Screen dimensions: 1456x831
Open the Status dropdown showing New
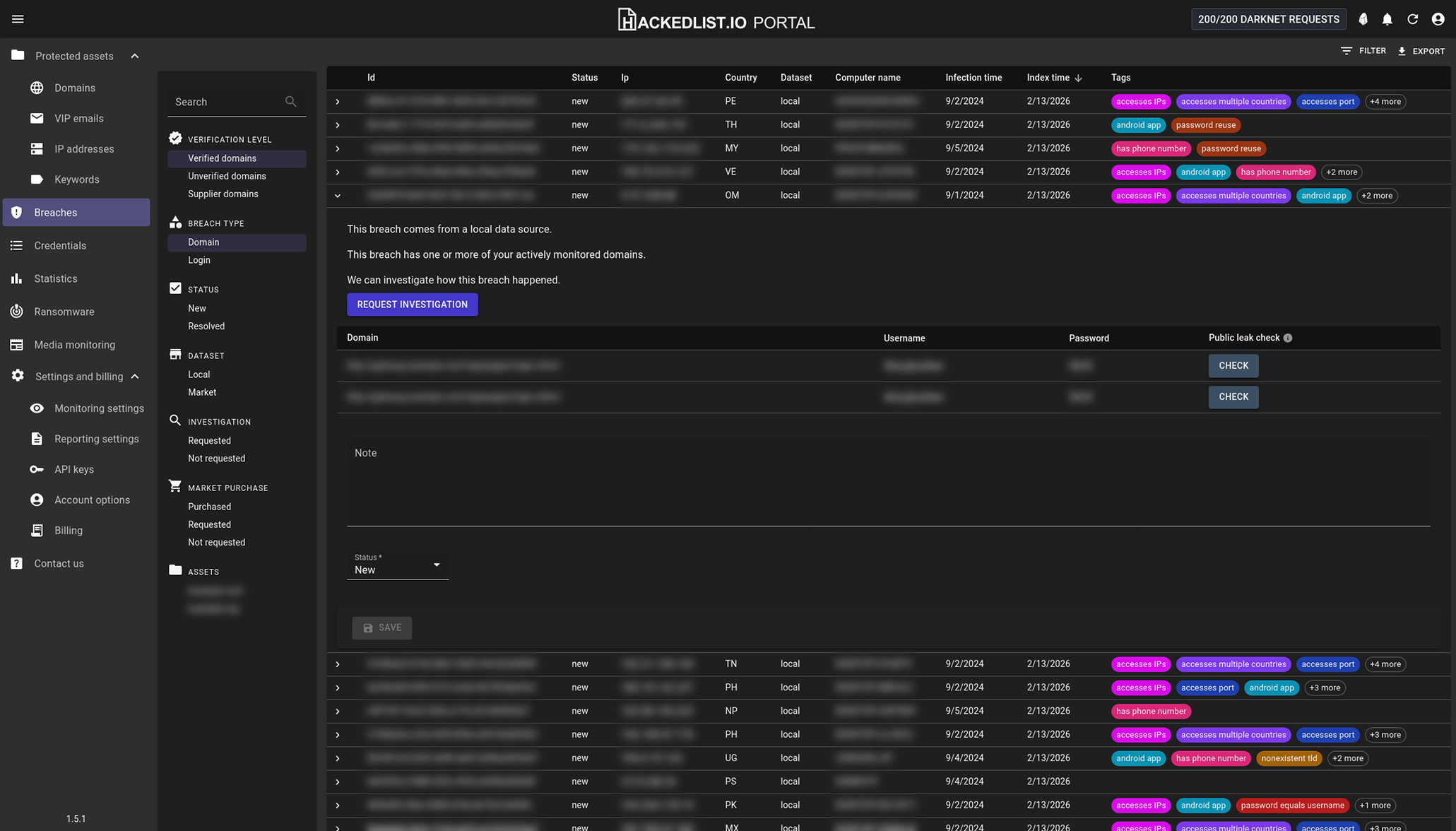(x=398, y=565)
